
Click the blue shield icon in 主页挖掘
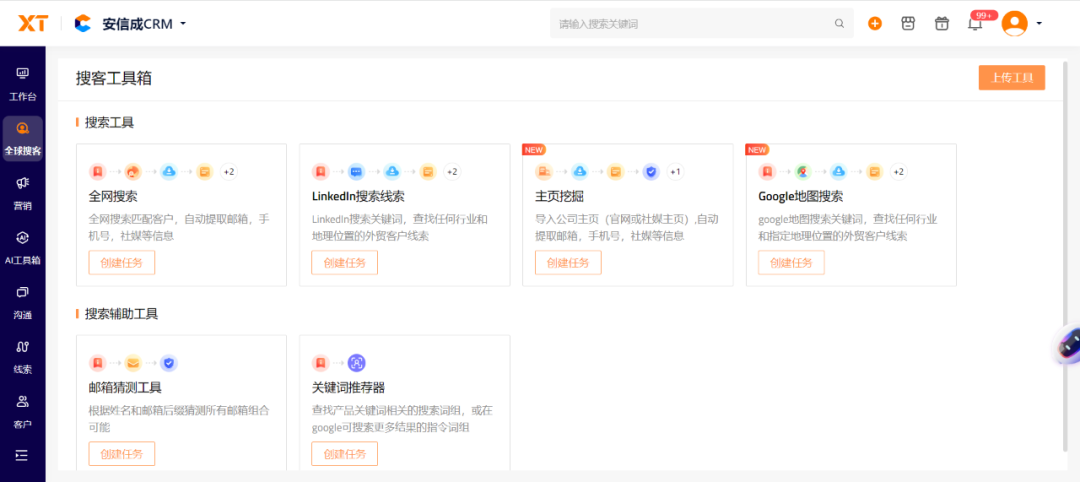651,171
